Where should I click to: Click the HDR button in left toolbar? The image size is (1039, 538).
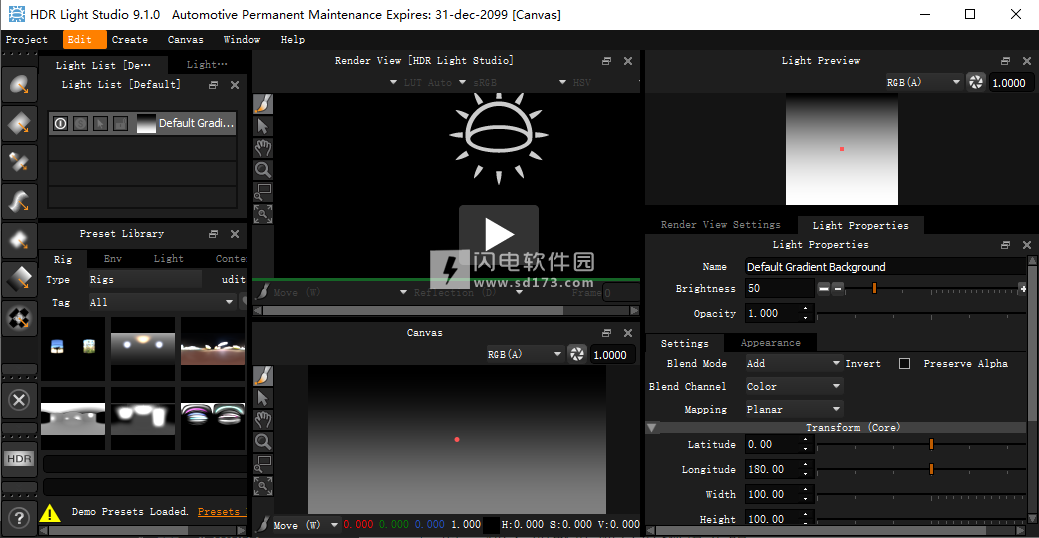[19, 458]
